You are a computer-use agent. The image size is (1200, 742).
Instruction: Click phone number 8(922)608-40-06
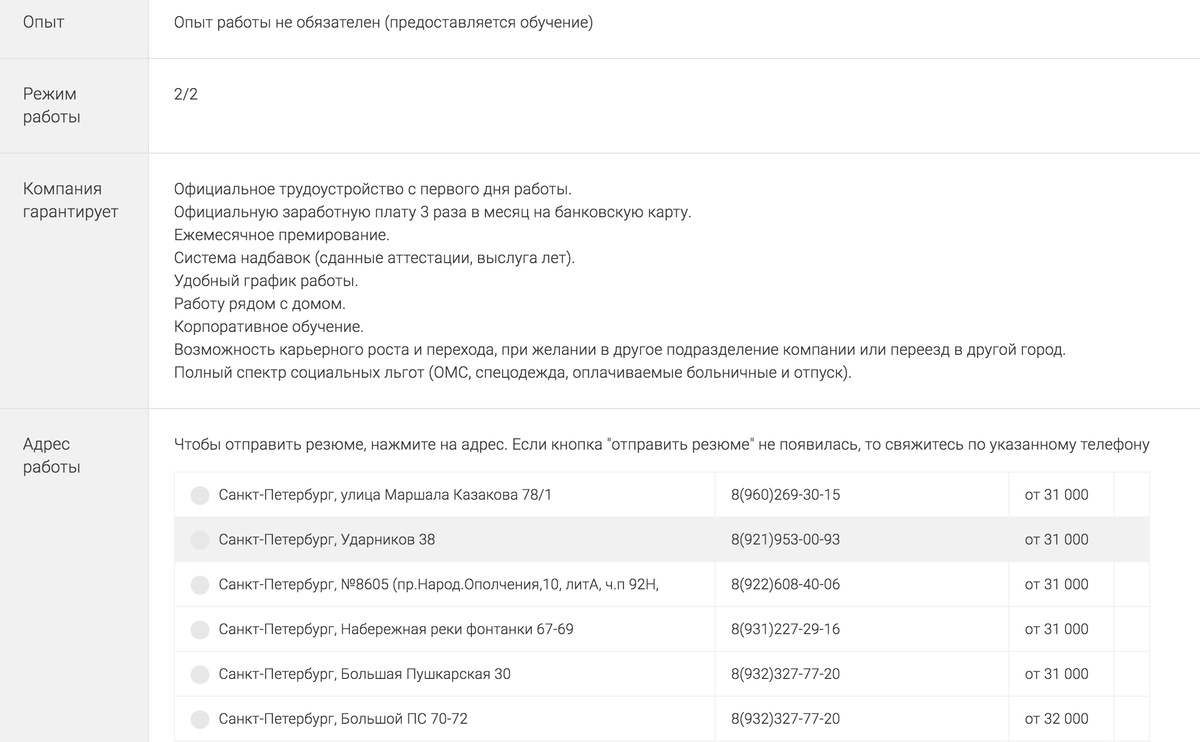coord(785,585)
